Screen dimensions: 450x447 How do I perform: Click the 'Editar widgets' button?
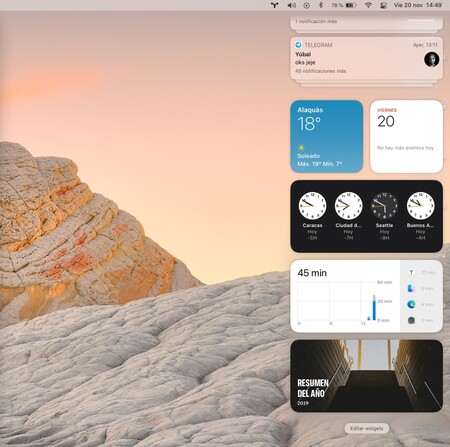pyautogui.click(x=367, y=428)
